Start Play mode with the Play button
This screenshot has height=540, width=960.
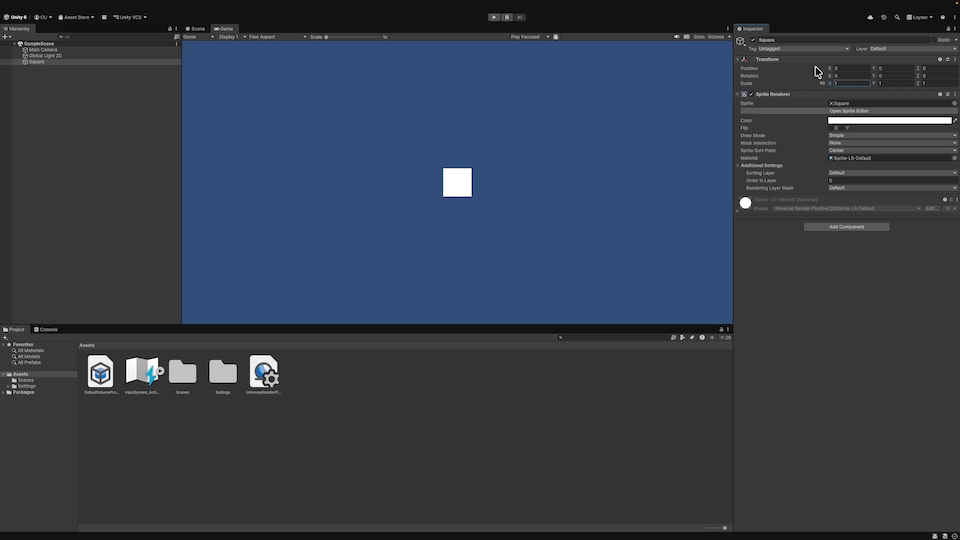[493, 17]
